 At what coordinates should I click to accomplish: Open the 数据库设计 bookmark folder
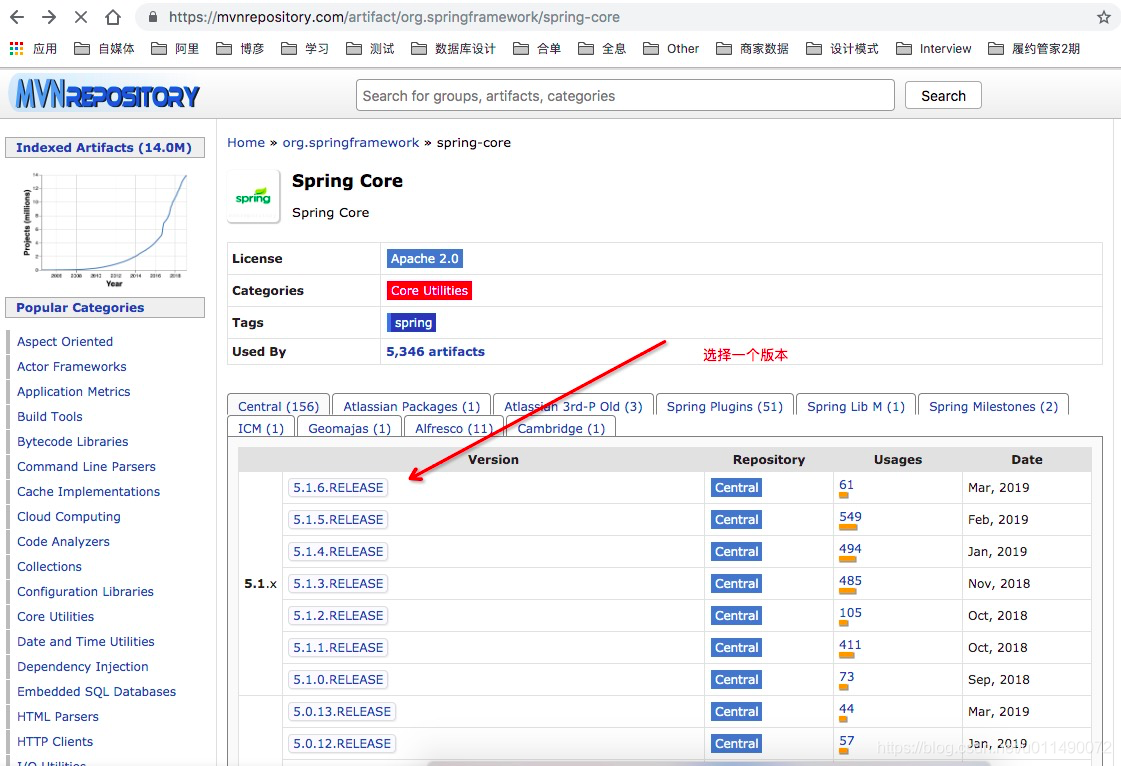point(453,49)
